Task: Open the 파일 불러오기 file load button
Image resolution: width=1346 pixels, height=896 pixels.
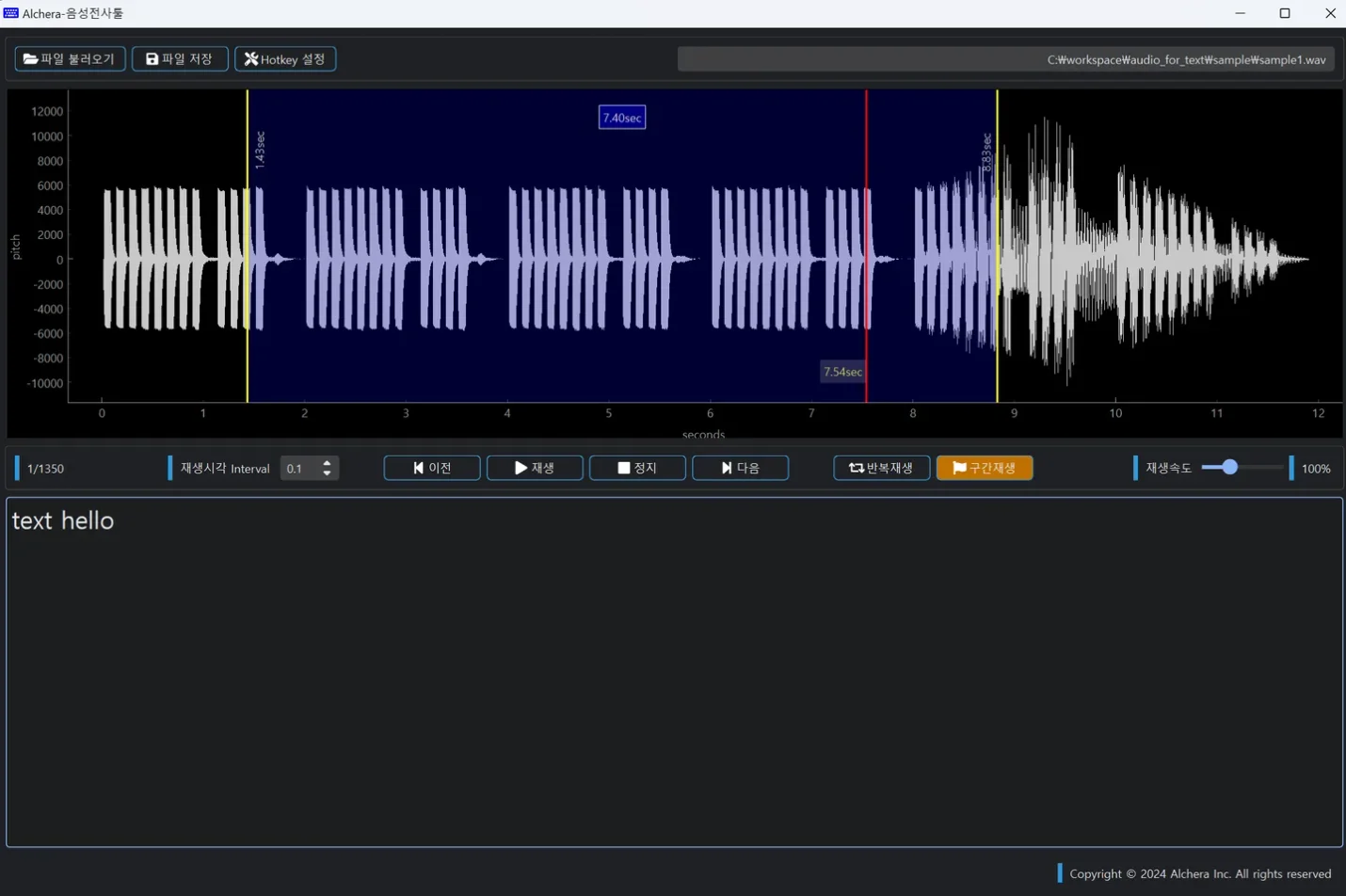Action: pyautogui.click(x=70, y=59)
